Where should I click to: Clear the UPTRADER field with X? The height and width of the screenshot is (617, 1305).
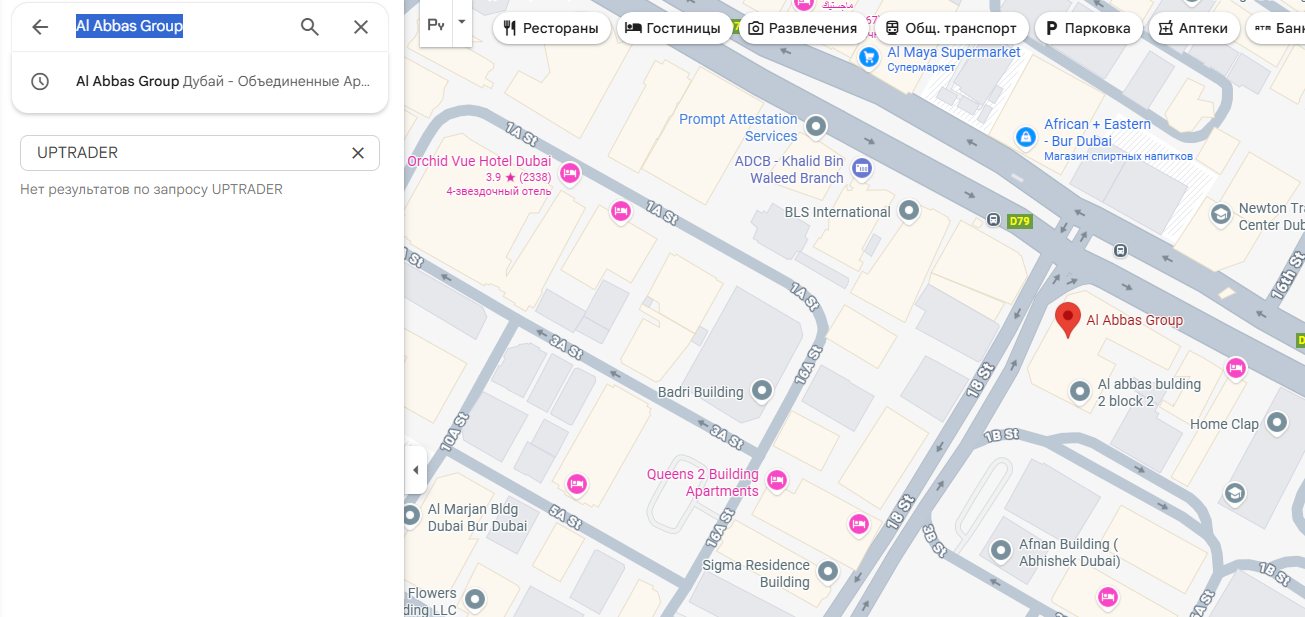(x=358, y=153)
